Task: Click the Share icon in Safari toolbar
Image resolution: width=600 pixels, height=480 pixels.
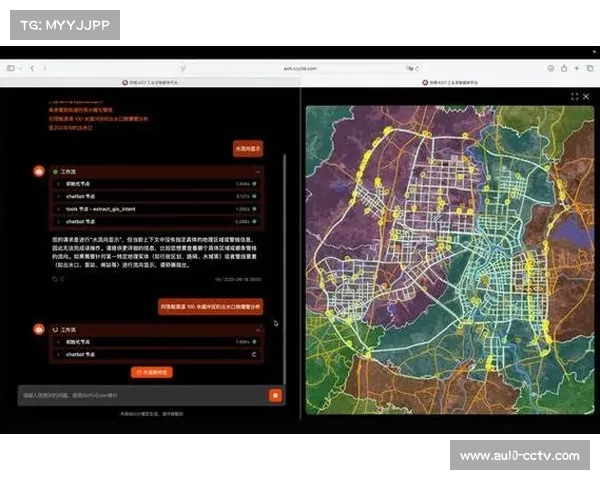Action: 564,68
